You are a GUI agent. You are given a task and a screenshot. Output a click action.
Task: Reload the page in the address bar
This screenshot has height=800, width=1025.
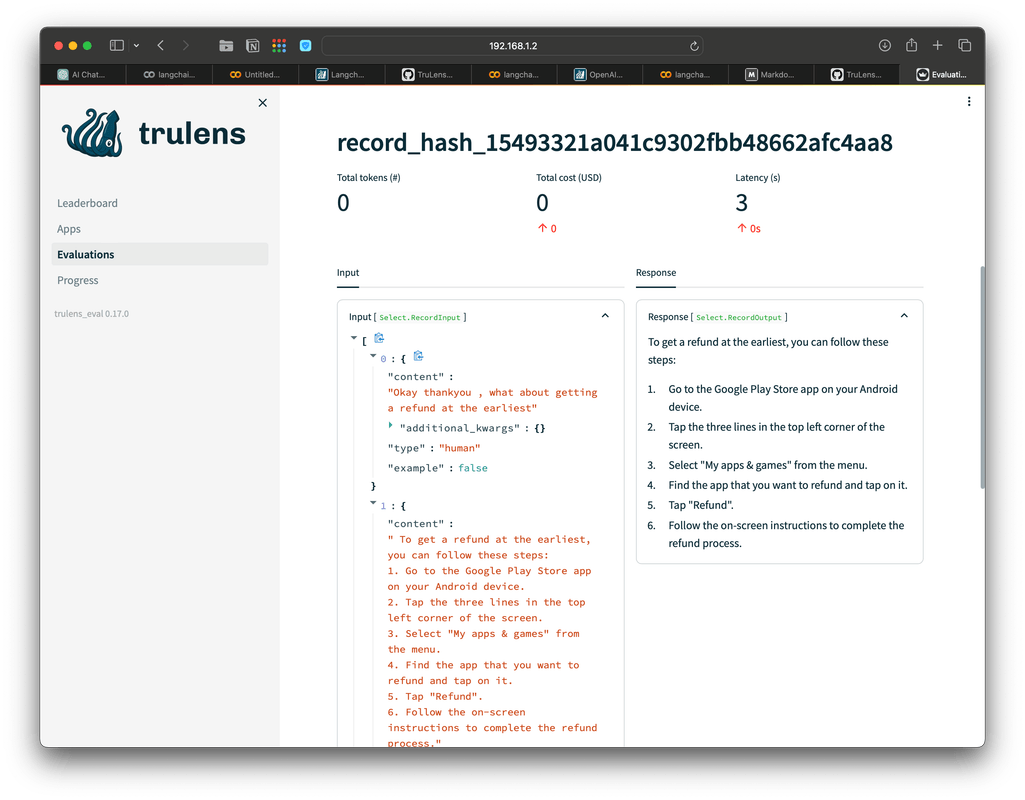tap(694, 46)
